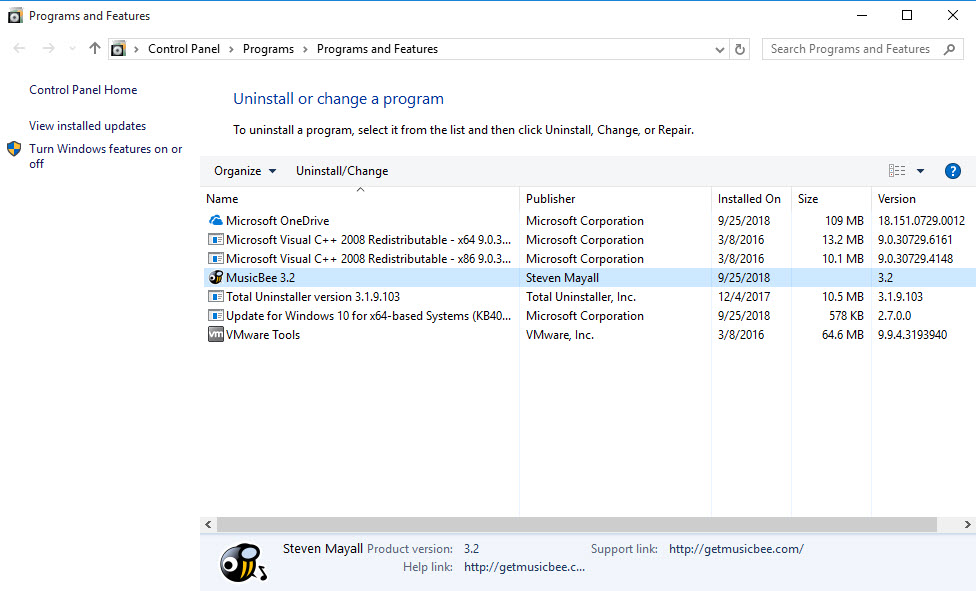Sort by the Name column header

tap(360, 199)
